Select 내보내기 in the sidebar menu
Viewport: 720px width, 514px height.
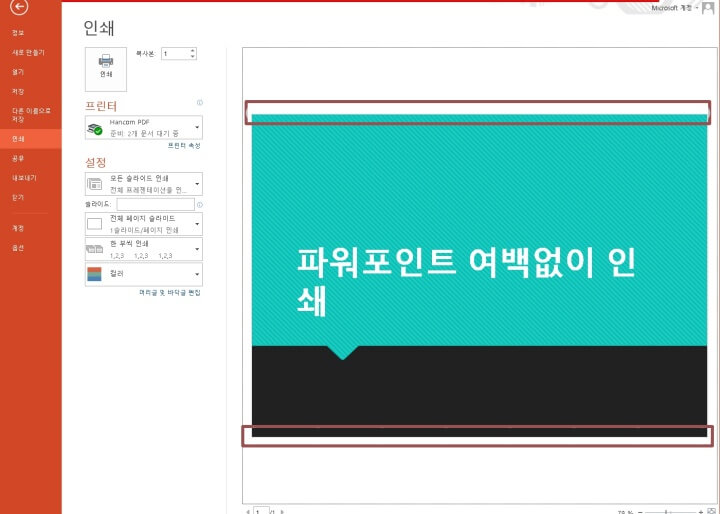[x=24, y=178]
